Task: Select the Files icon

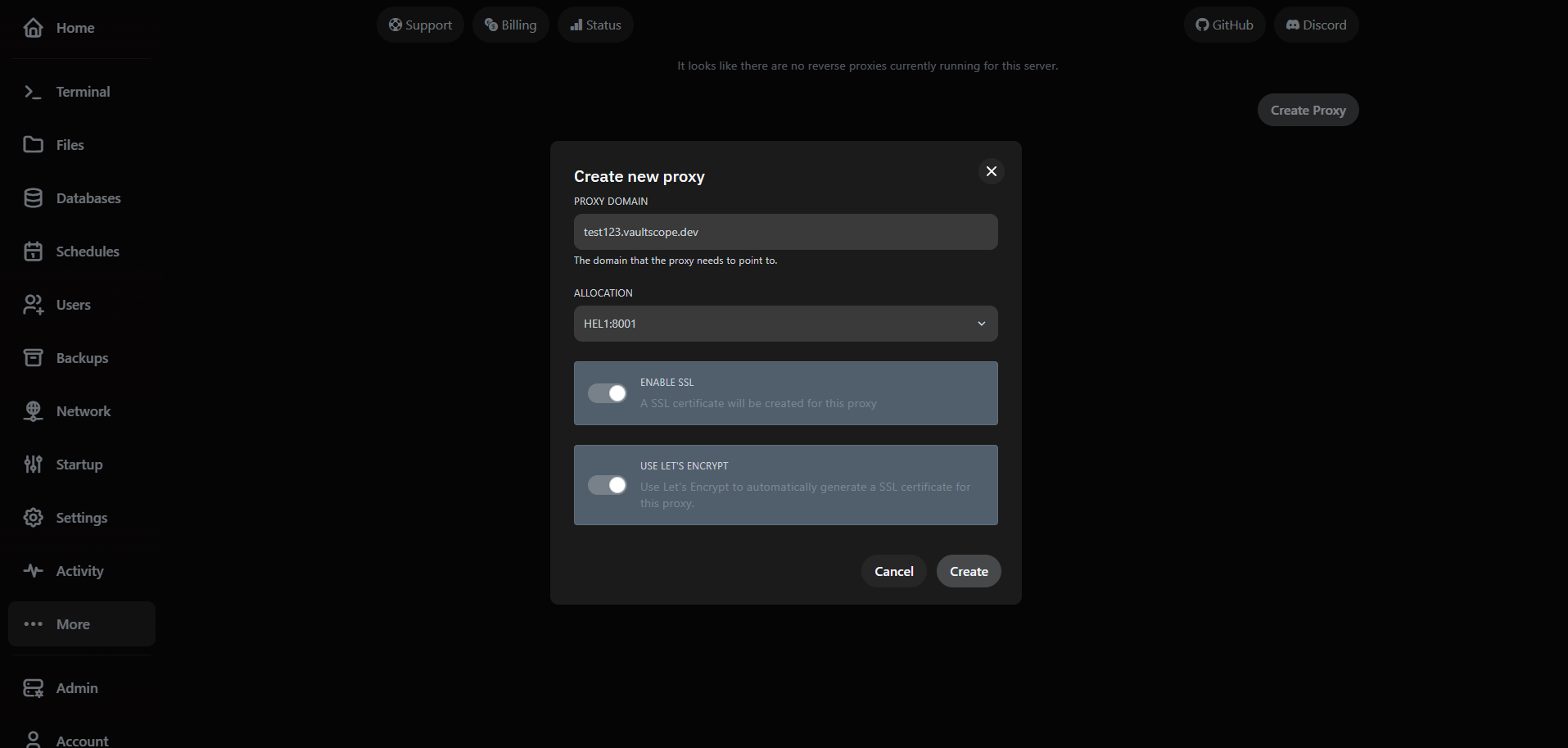Action: click(x=33, y=144)
